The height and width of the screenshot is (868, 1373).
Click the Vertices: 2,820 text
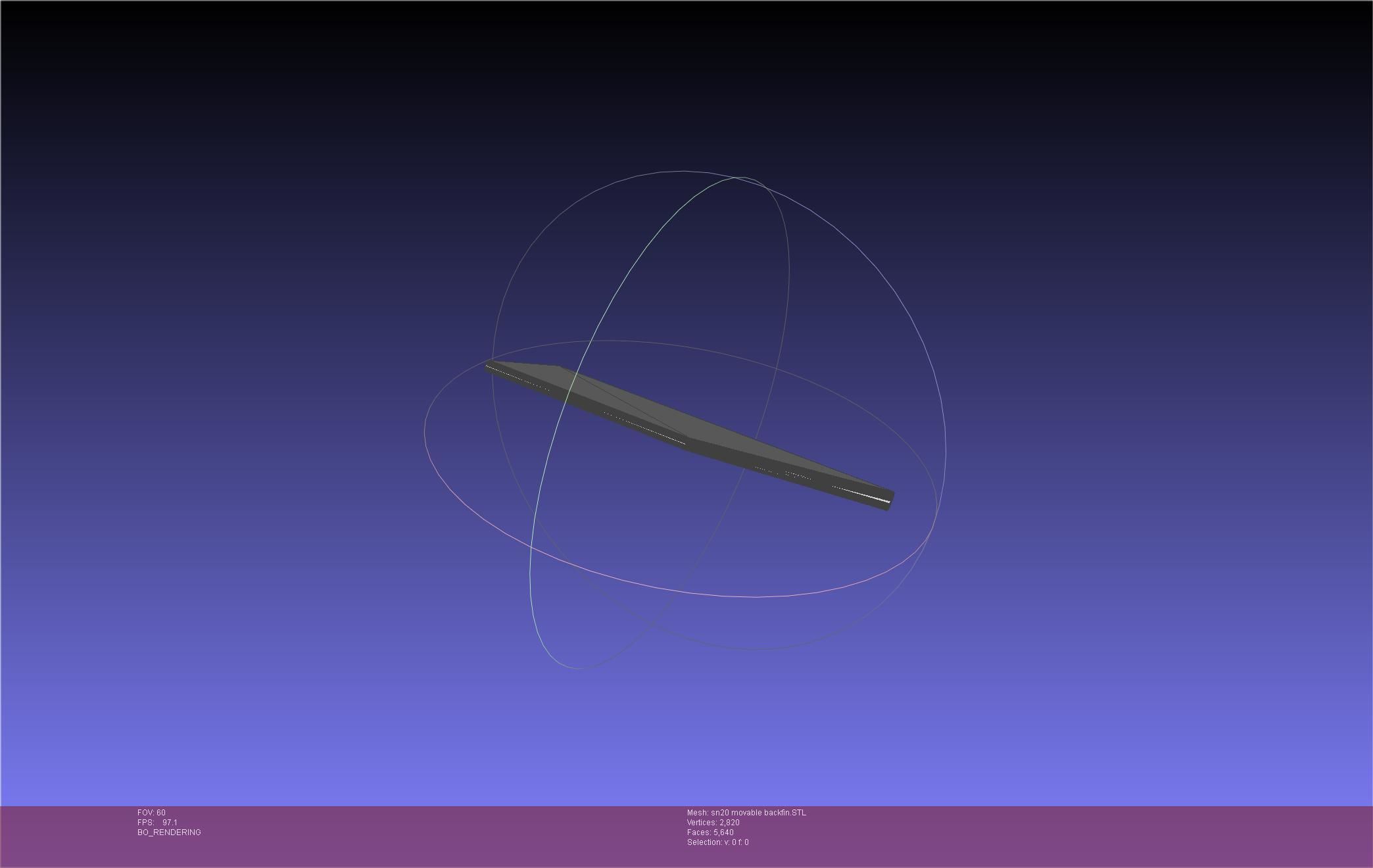[x=713, y=823]
